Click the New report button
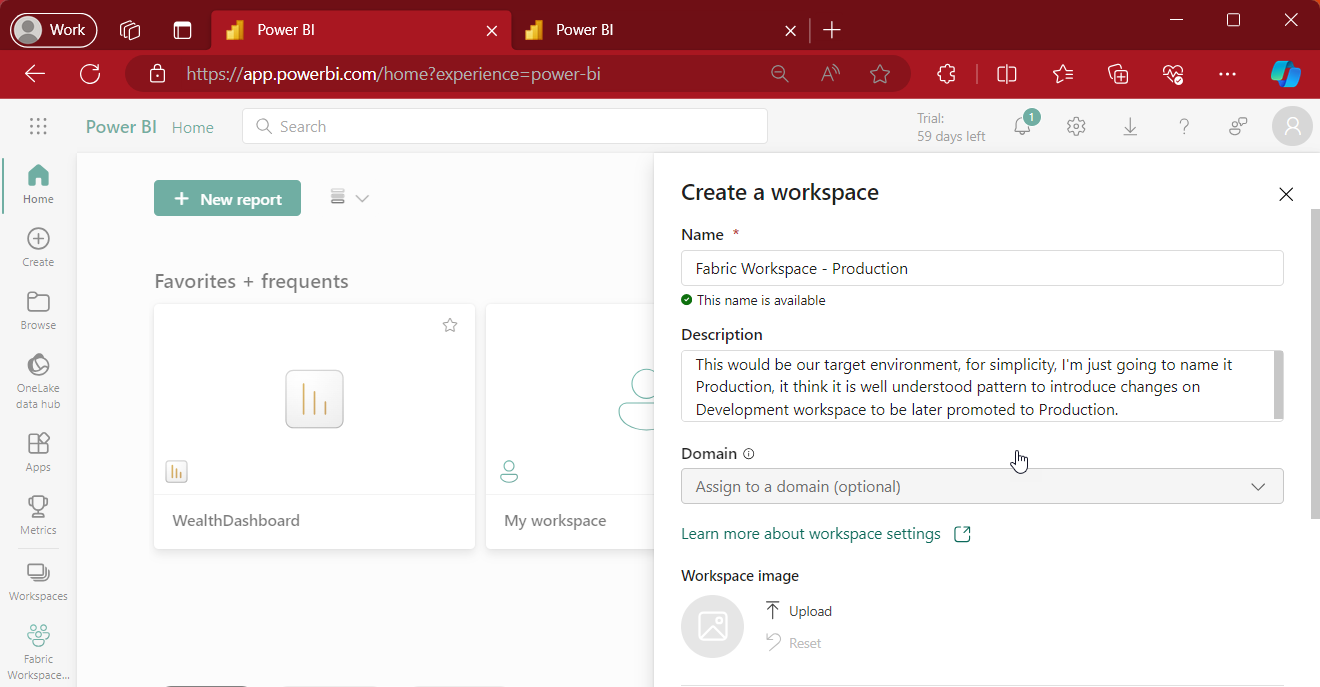 [x=227, y=198]
